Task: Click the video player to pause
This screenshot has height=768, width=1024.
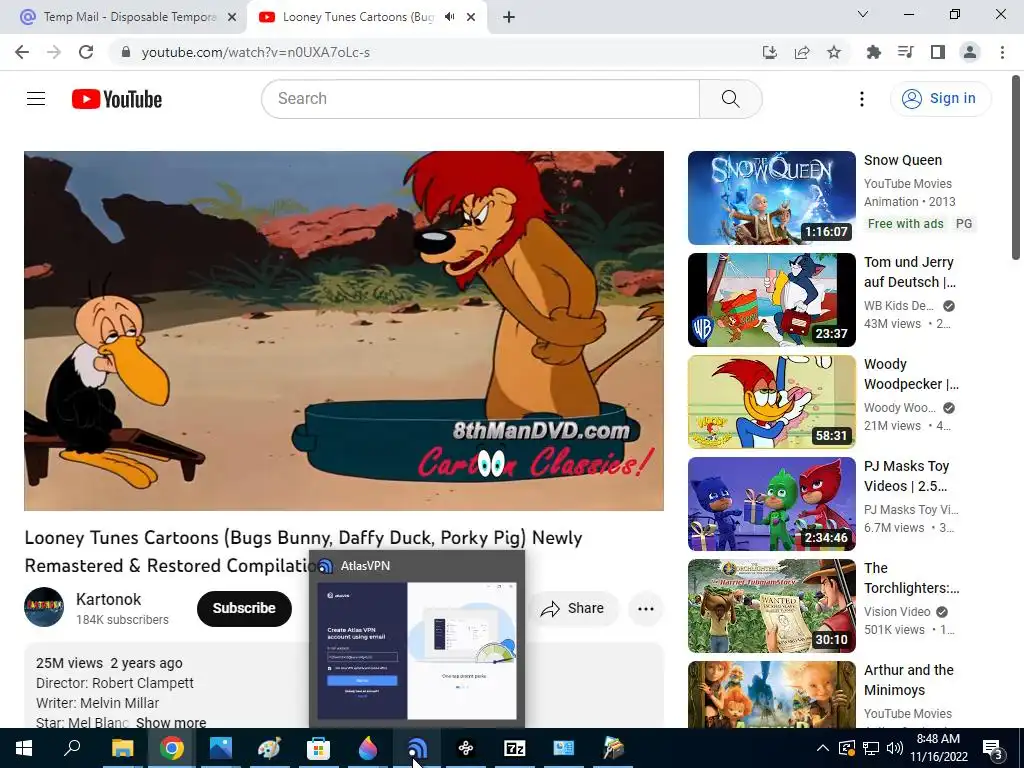Action: pos(344,330)
